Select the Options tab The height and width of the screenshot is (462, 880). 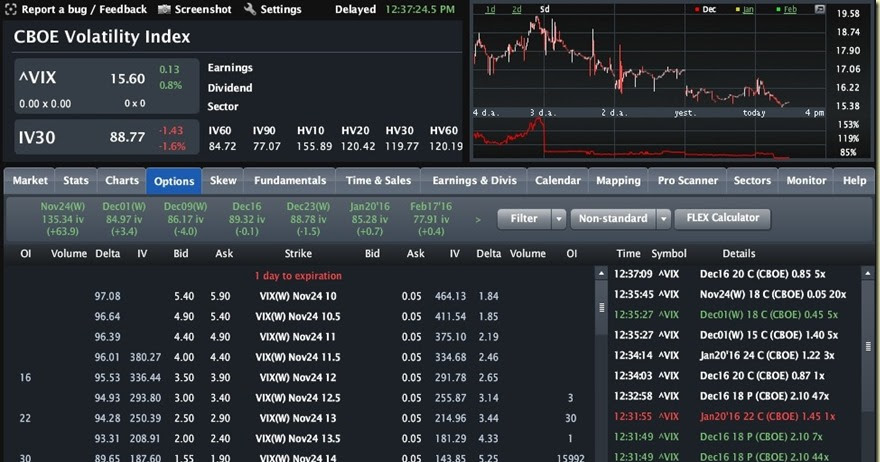tap(174, 181)
